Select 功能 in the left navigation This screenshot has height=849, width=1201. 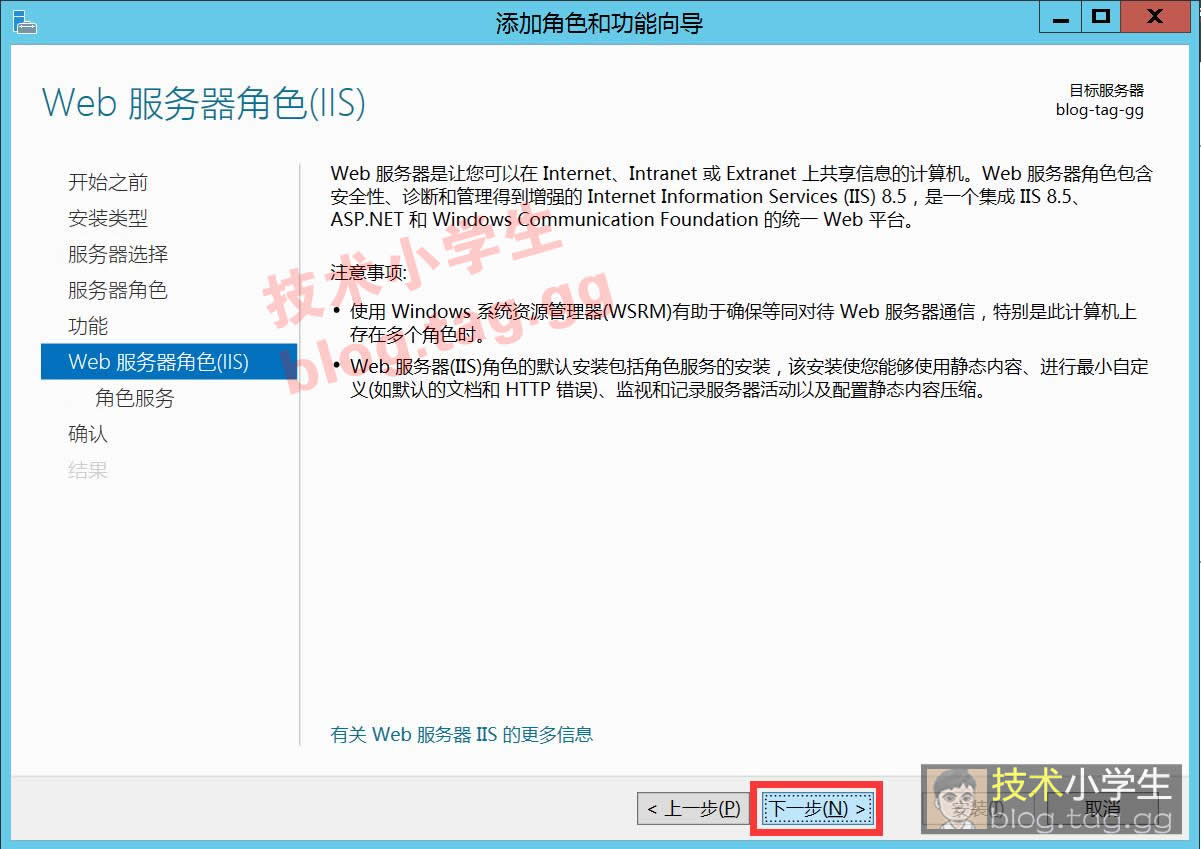[x=88, y=326]
